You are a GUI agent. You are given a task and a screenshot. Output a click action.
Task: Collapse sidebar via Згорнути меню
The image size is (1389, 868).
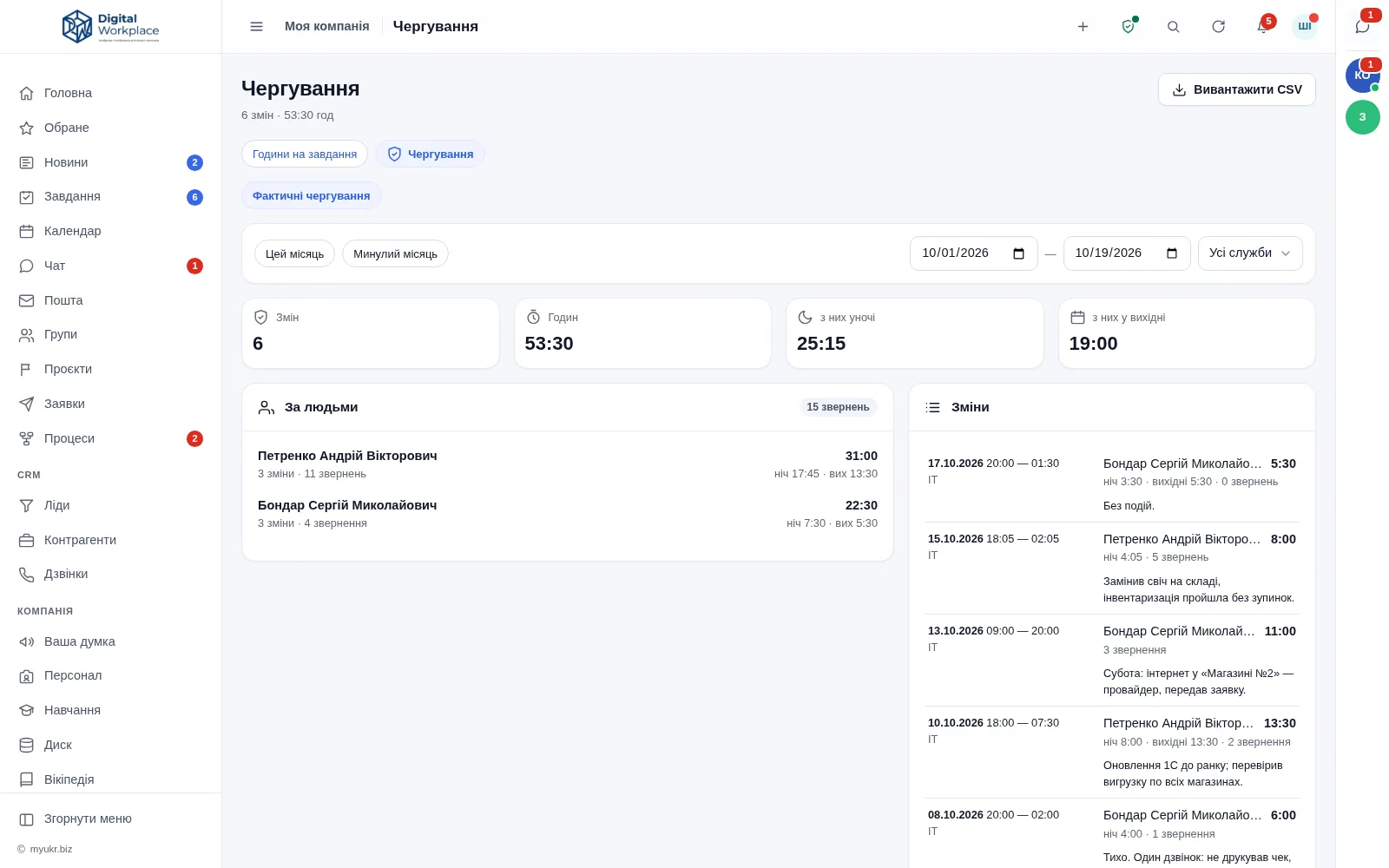pyautogui.click(x=110, y=819)
